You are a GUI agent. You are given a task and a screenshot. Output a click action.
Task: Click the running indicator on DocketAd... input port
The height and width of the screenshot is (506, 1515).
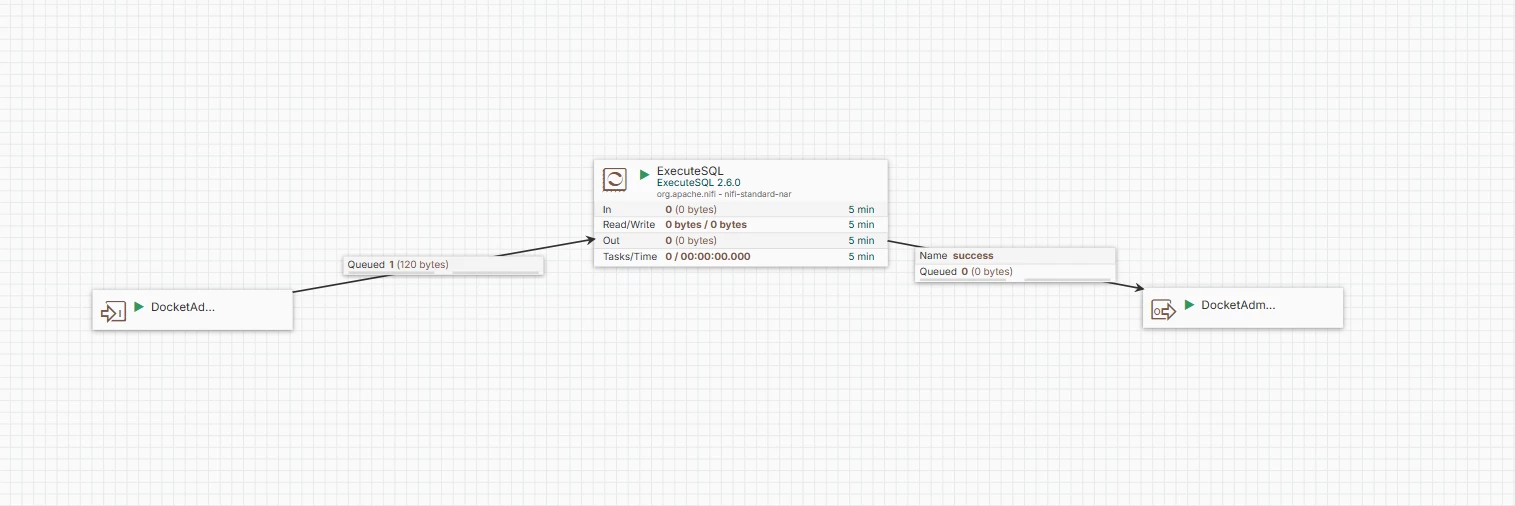[139, 307]
